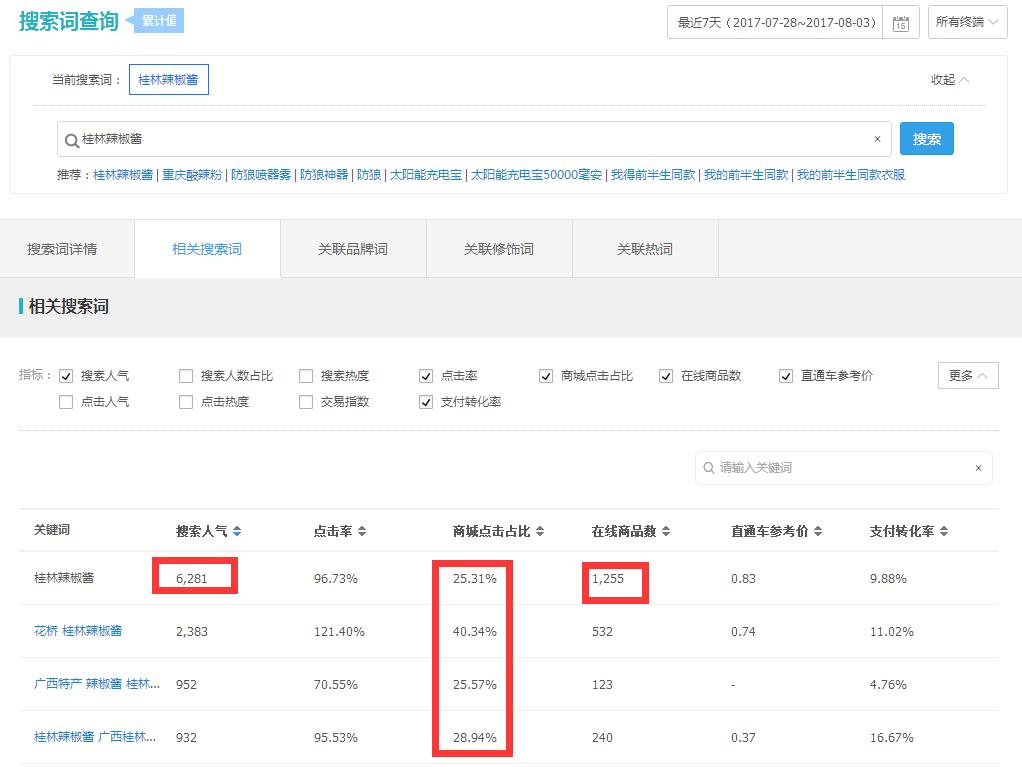Enable the 交易指数 checkbox

coord(305,403)
